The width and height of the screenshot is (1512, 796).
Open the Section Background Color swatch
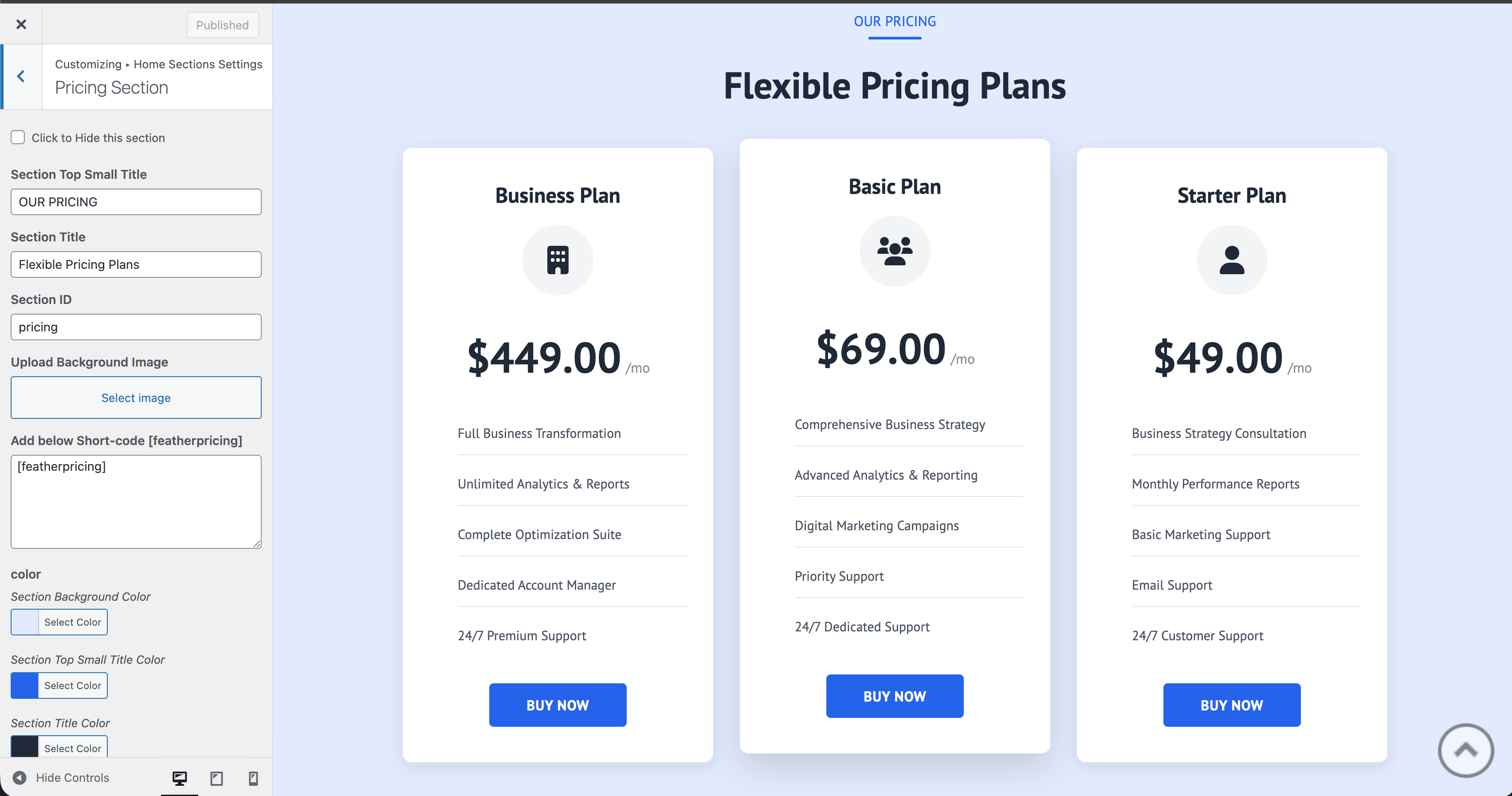(24, 622)
